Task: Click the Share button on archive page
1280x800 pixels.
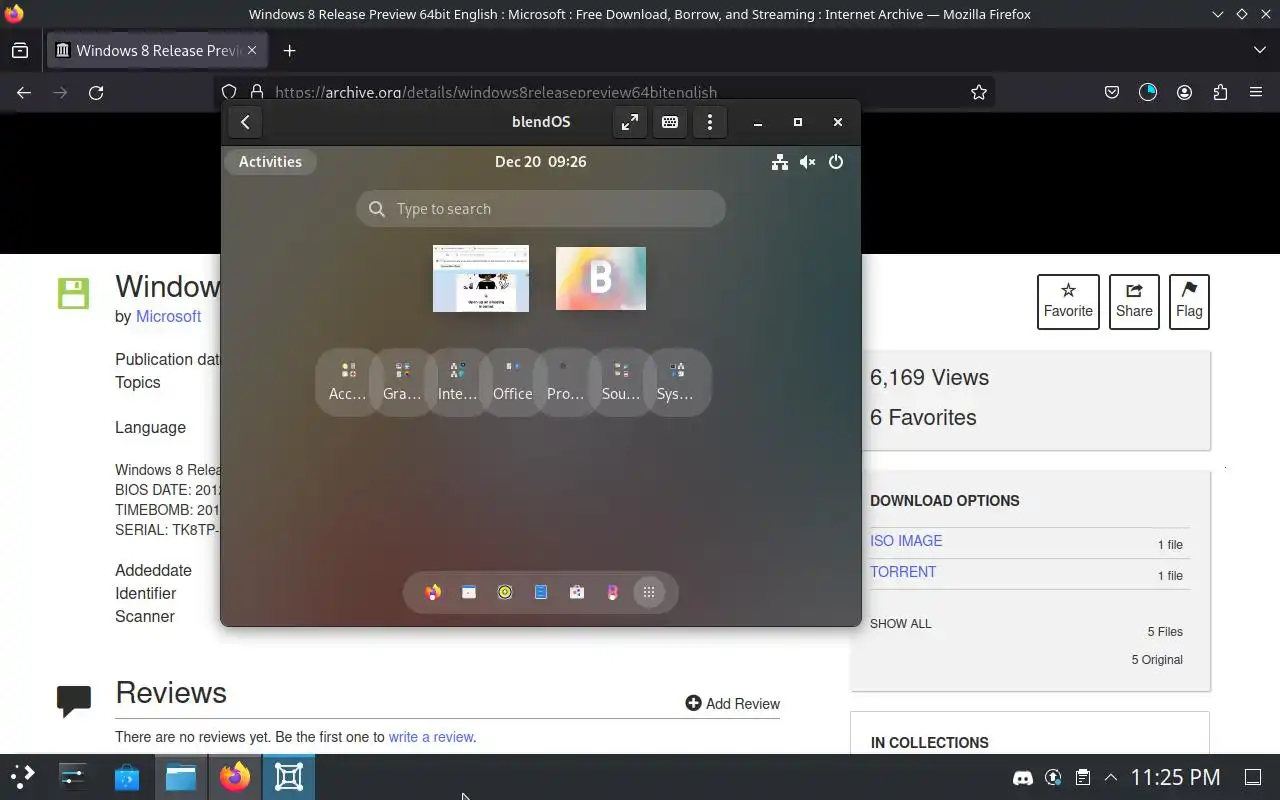Action: pyautogui.click(x=1134, y=301)
